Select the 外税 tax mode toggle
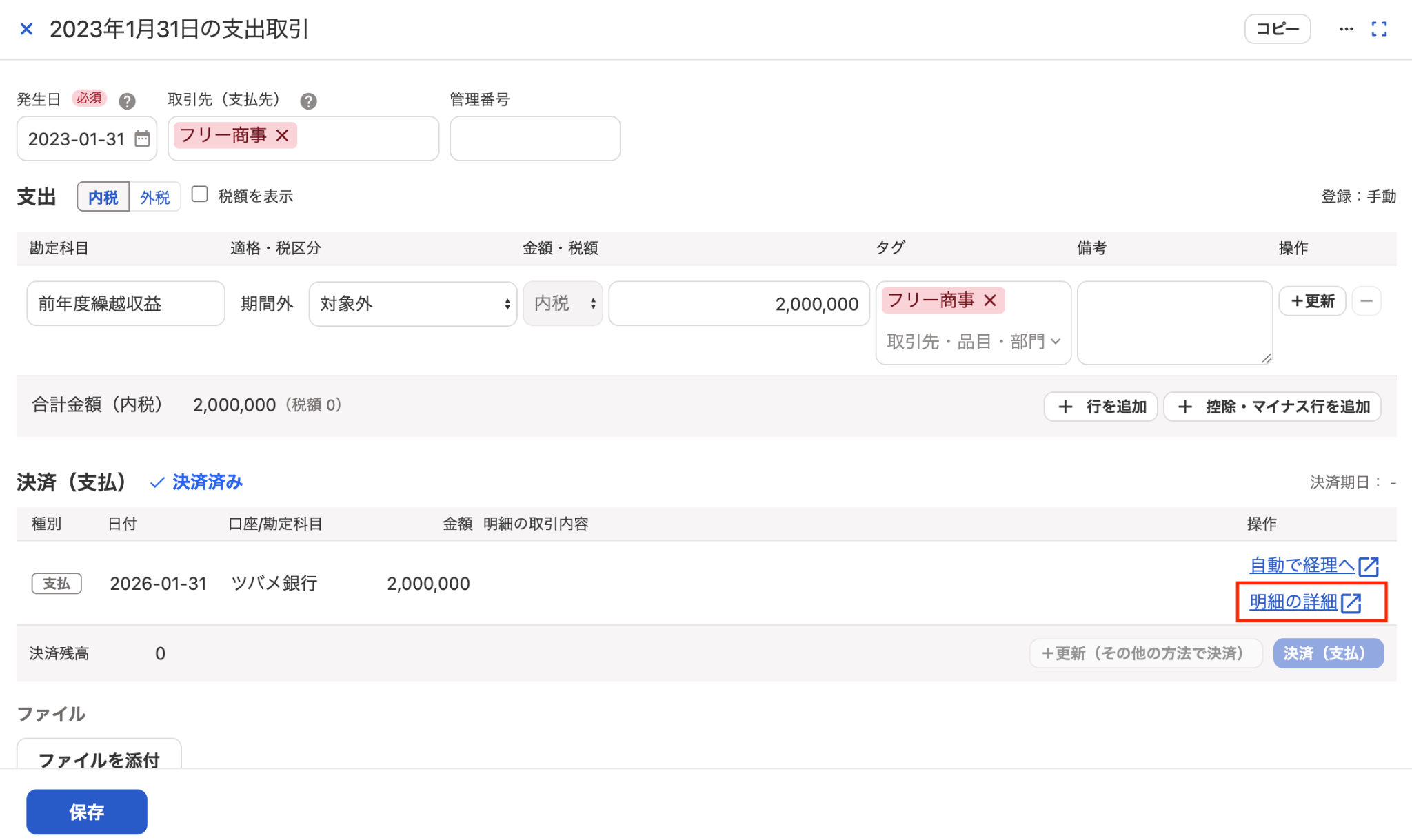Image resolution: width=1412 pixels, height=840 pixels. tap(154, 197)
